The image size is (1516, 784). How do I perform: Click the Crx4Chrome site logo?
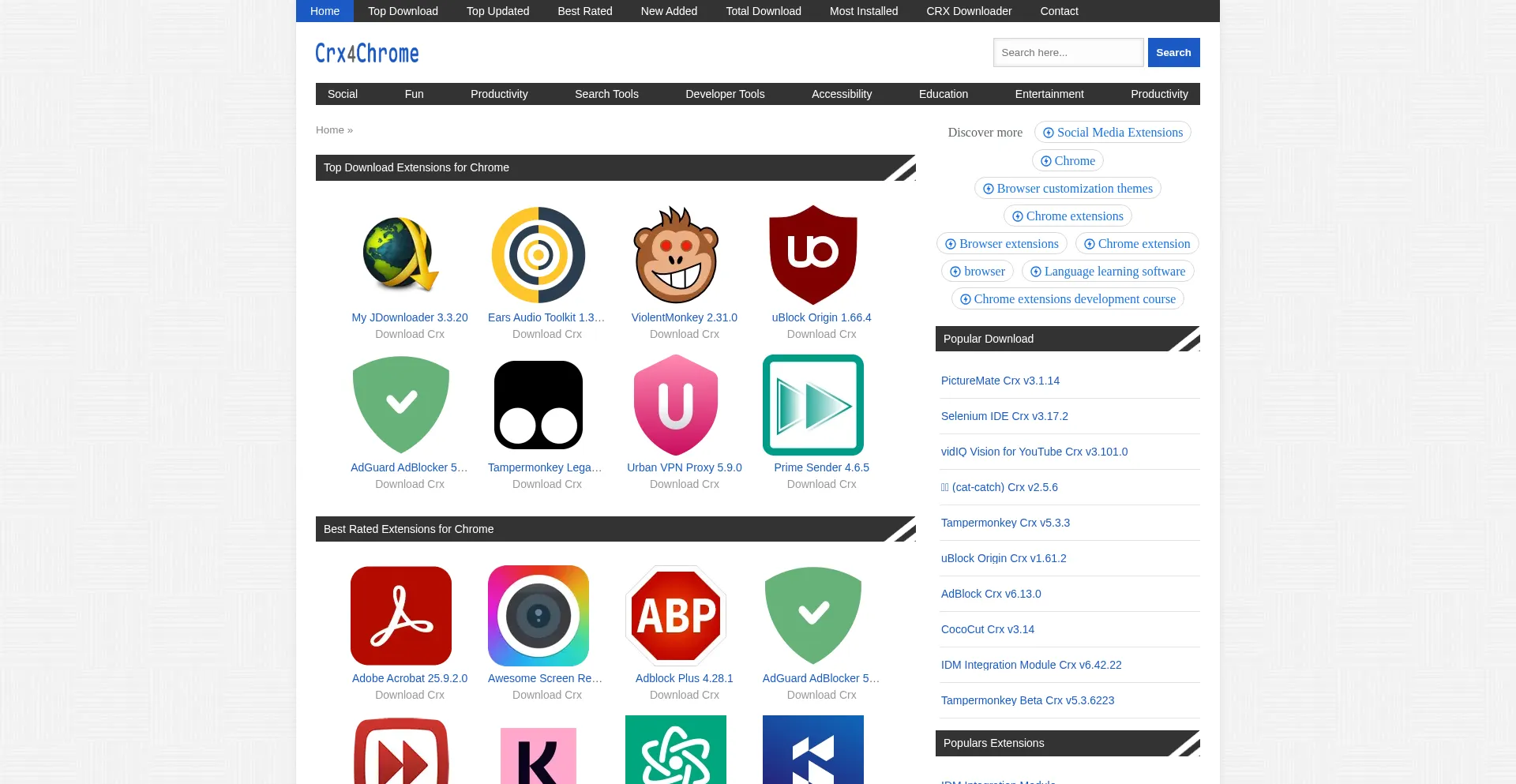coord(367,53)
